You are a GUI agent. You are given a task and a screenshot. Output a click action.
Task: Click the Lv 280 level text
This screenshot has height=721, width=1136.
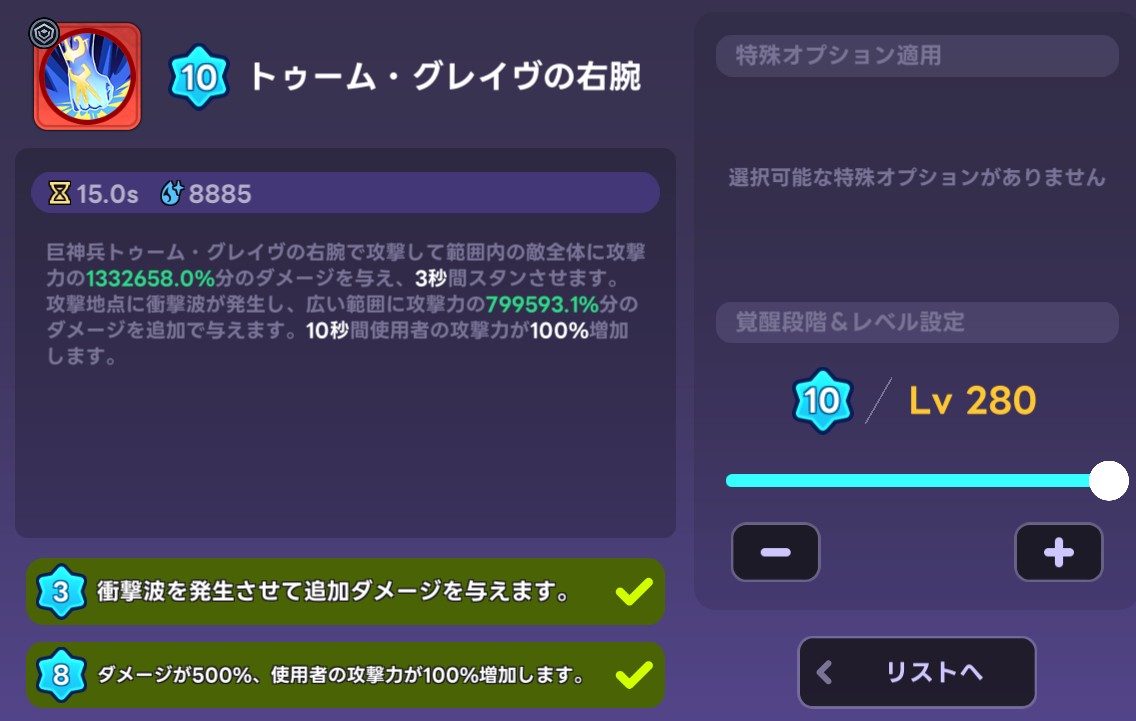pyautogui.click(x=972, y=401)
